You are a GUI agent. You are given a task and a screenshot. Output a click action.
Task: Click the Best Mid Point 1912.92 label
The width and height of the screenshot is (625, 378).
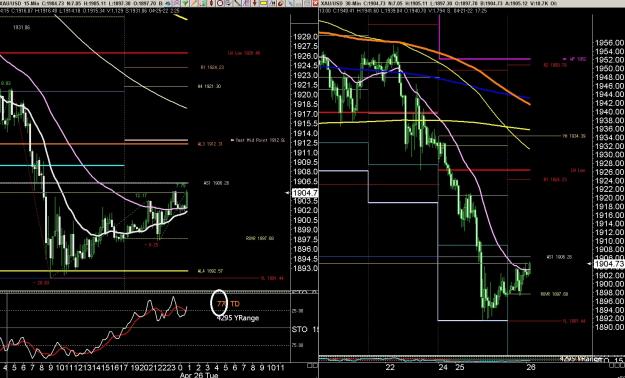coord(260,140)
